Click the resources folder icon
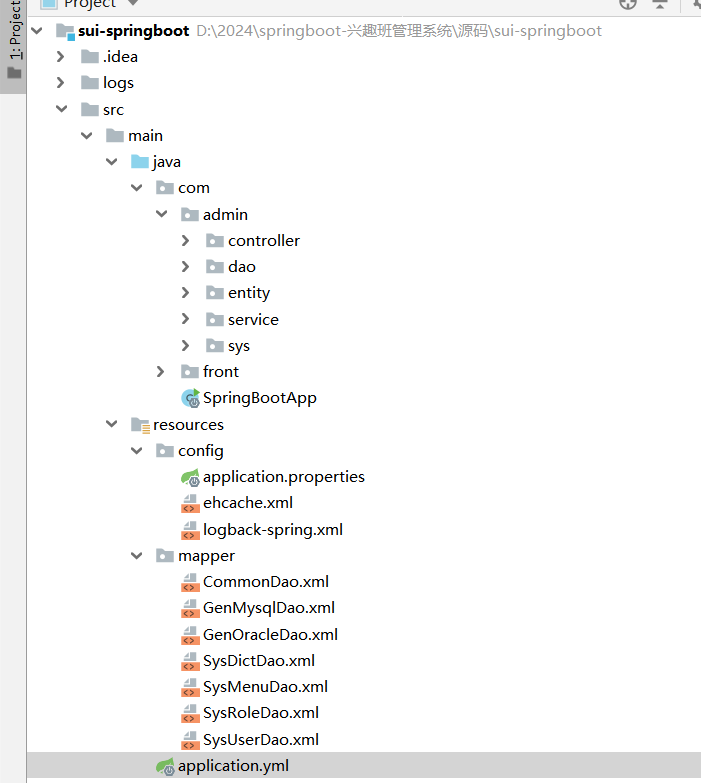Image resolution: width=701 pixels, height=783 pixels. [140, 425]
